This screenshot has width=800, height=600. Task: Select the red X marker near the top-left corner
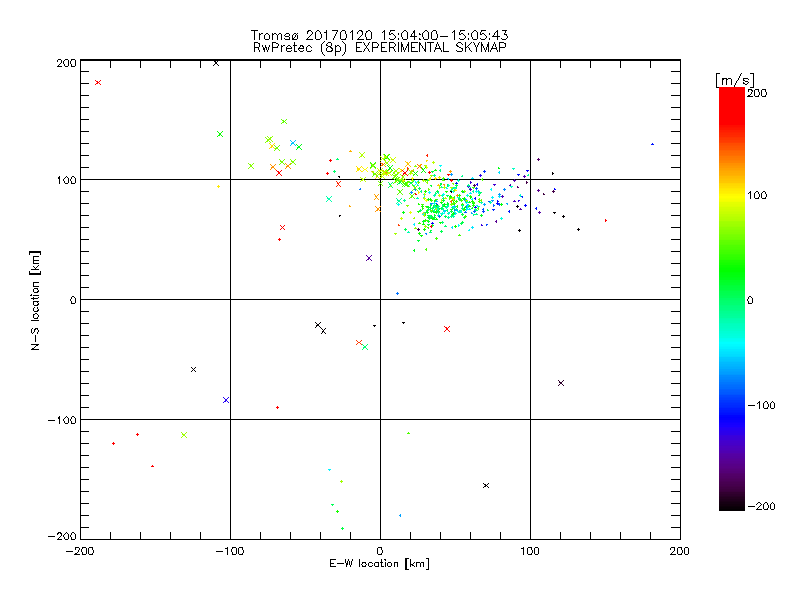[98, 83]
